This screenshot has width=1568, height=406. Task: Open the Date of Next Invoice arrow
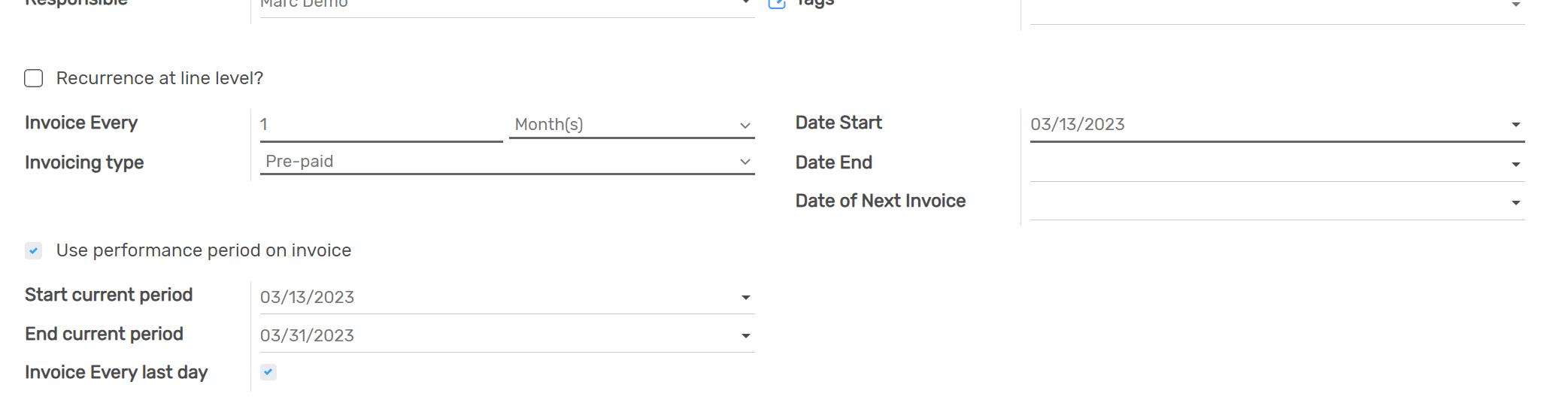(x=1515, y=203)
